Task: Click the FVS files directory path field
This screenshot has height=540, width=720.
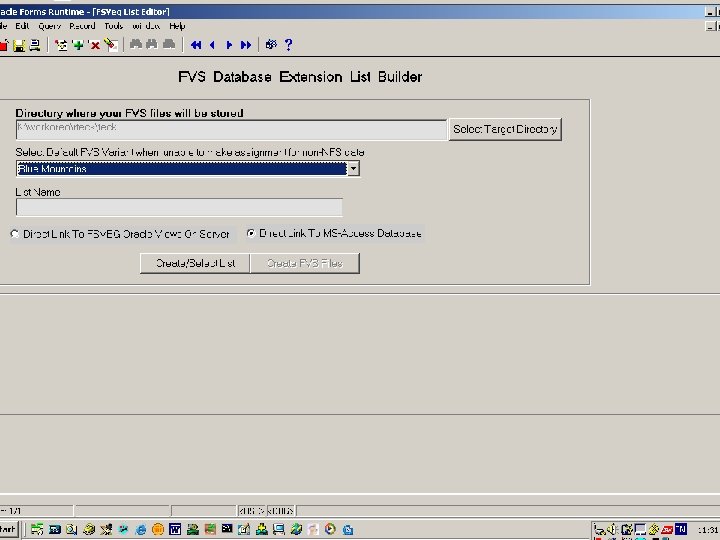Action: (x=231, y=130)
